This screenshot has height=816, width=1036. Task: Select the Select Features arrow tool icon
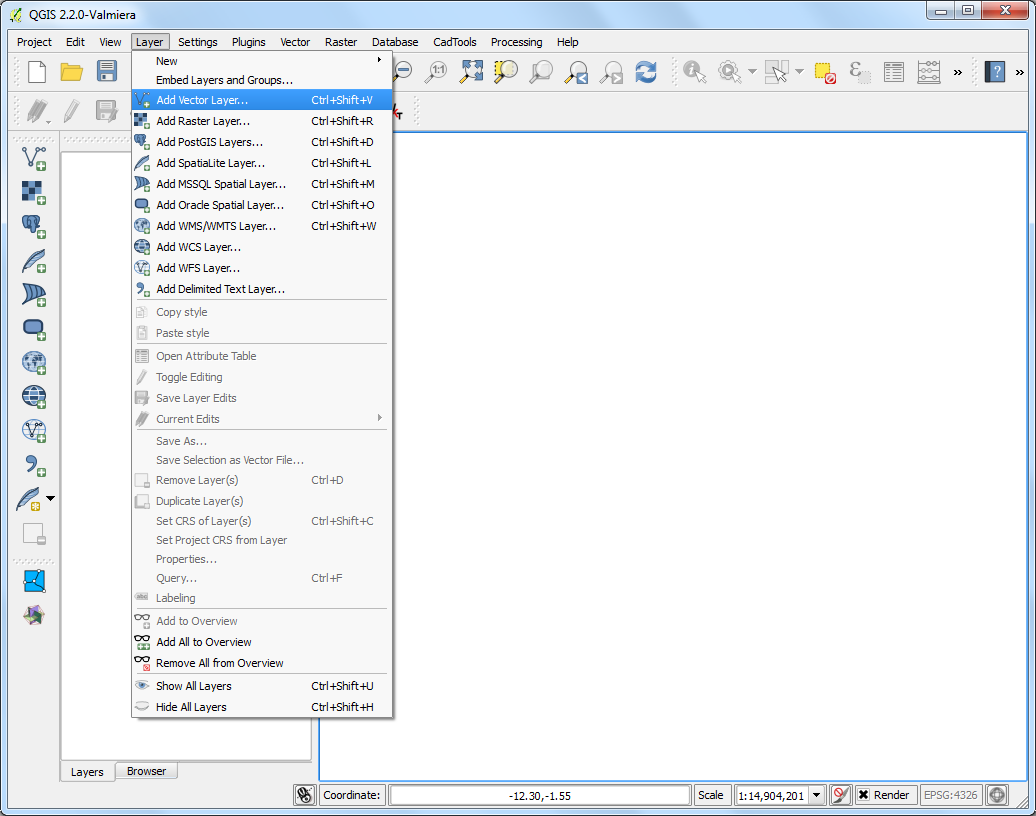click(777, 71)
